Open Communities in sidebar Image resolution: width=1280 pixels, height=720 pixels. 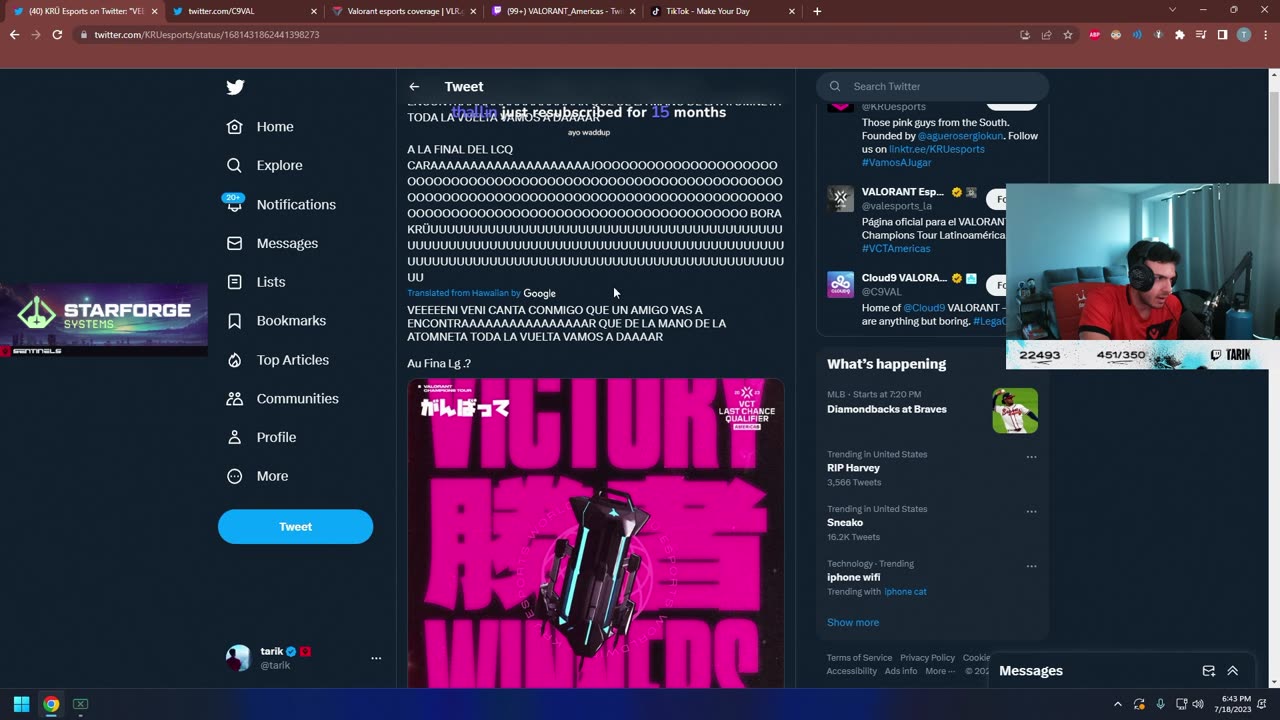(x=282, y=398)
